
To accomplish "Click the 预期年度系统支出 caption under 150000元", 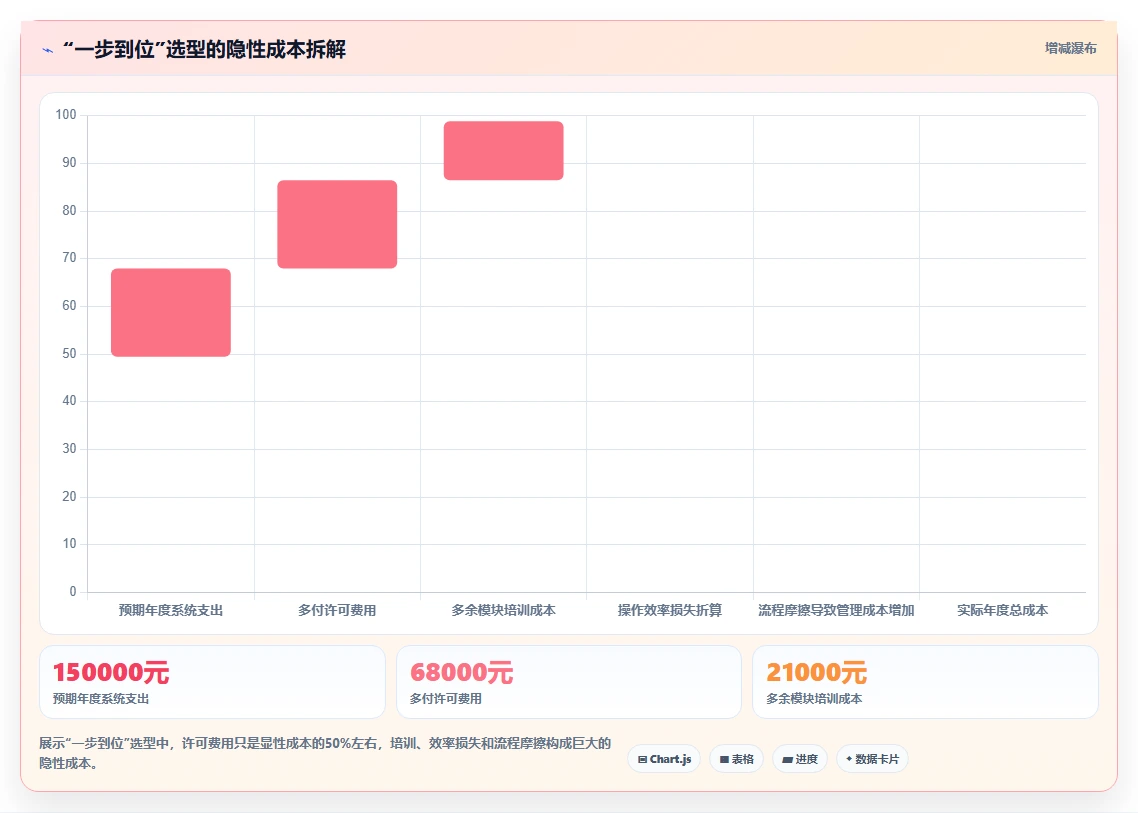I will (x=101, y=699).
